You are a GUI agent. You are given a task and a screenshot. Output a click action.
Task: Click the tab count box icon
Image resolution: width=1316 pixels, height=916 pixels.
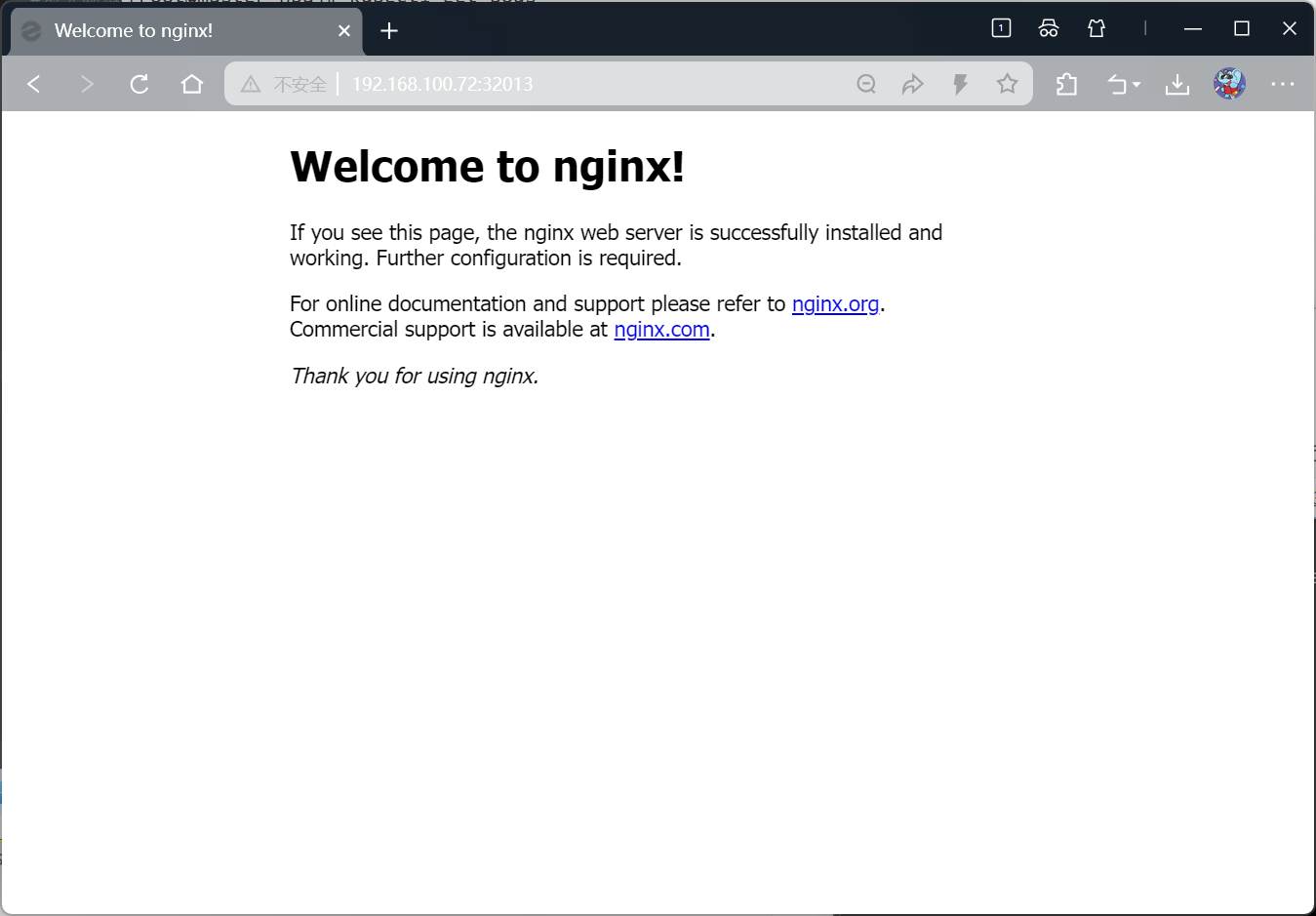coord(1001,28)
